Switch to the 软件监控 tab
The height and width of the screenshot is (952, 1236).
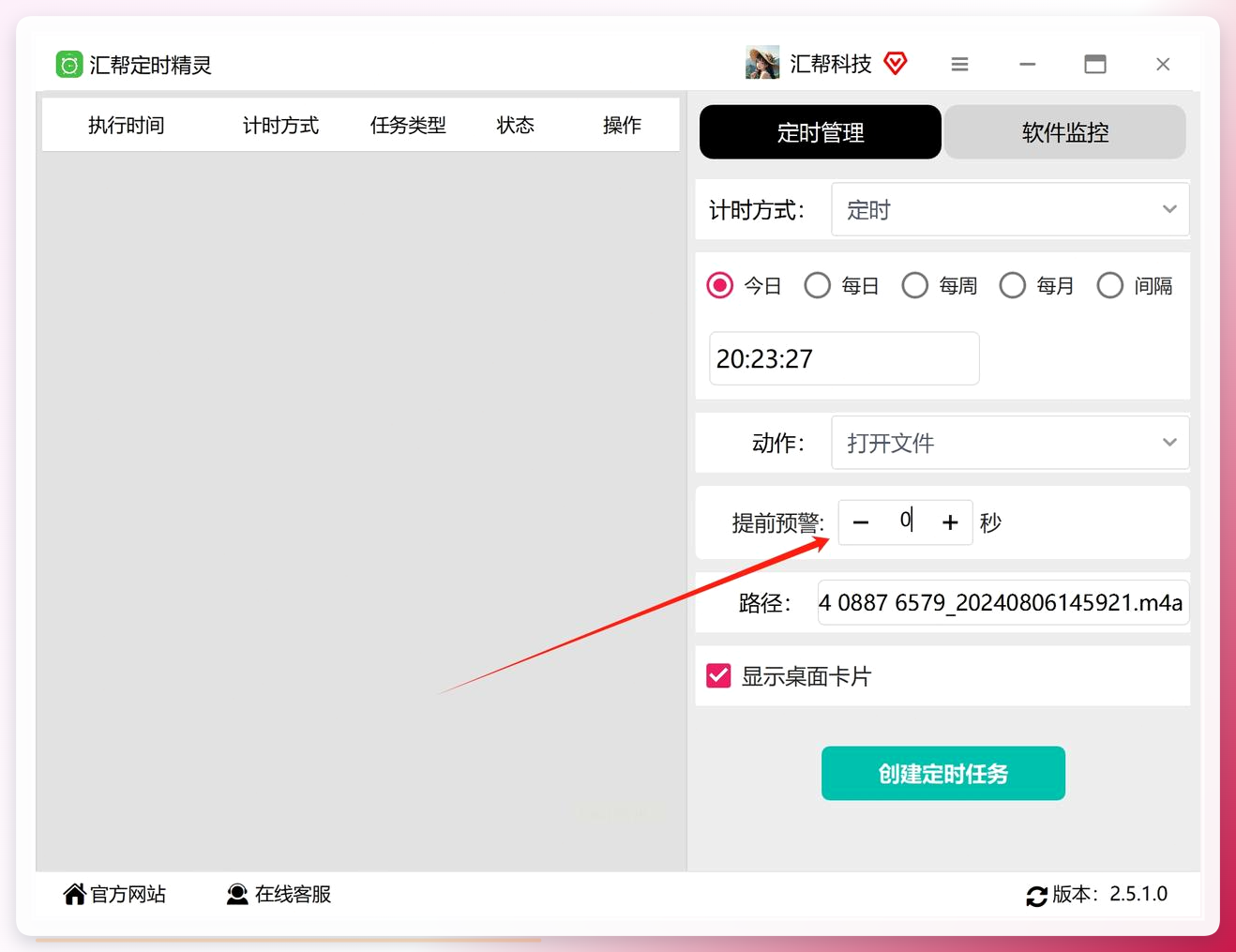(1065, 132)
